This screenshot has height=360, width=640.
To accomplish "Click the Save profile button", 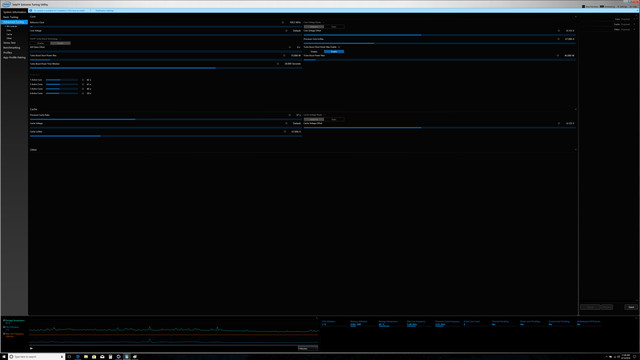I will pos(631,307).
